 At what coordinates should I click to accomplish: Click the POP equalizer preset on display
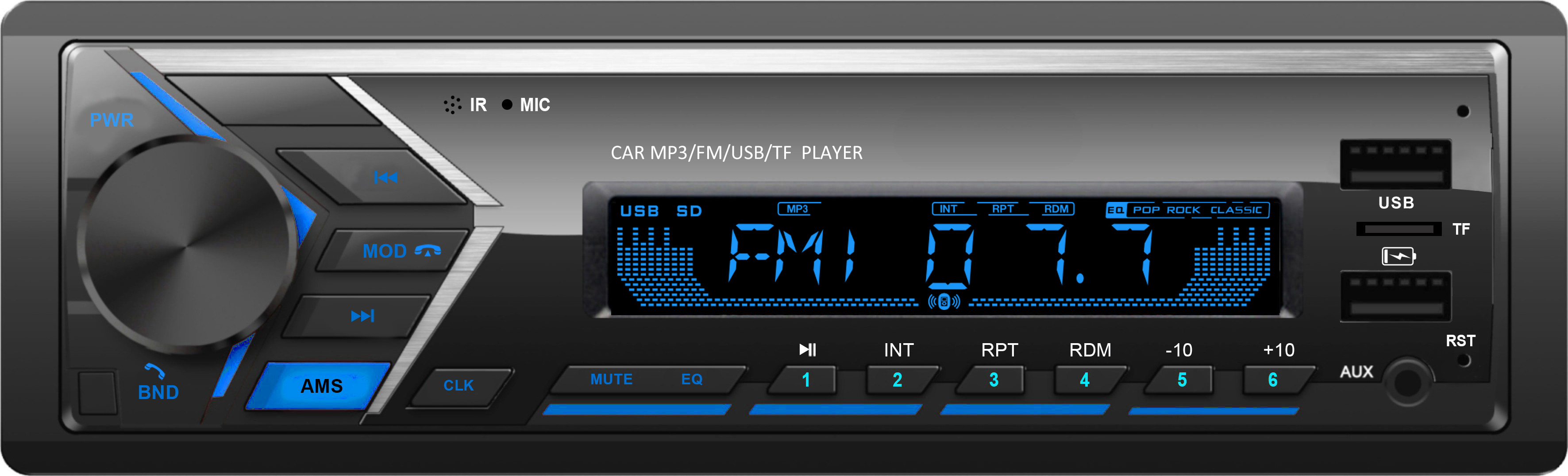(x=1146, y=210)
